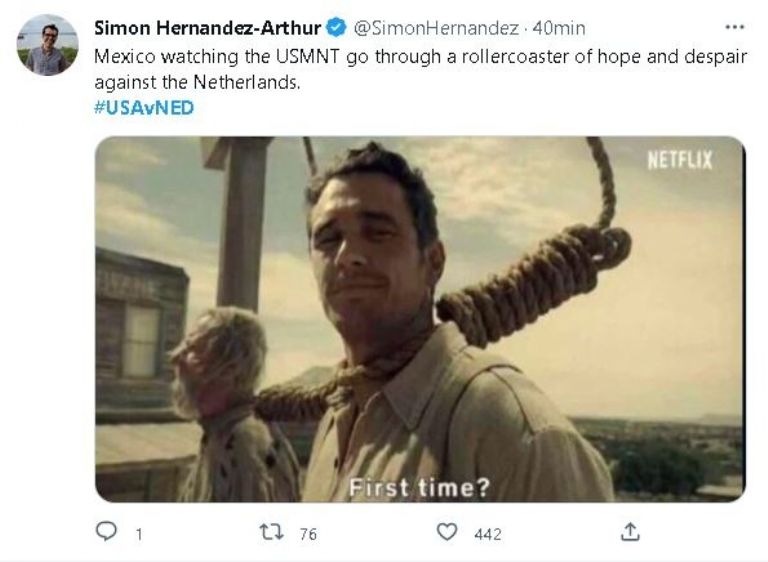Click the reply speech bubble icon
The height and width of the screenshot is (562, 768).
[x=106, y=533]
